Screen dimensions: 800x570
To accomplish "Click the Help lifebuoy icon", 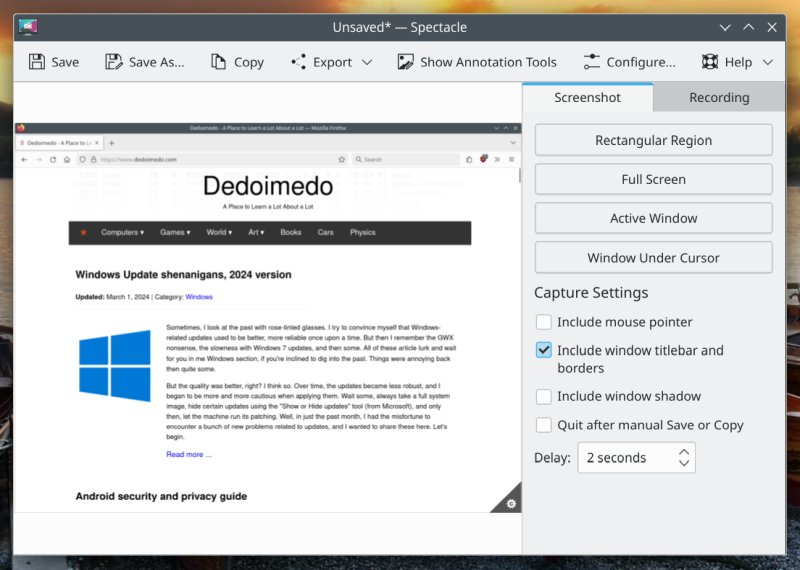I will pyautogui.click(x=710, y=62).
